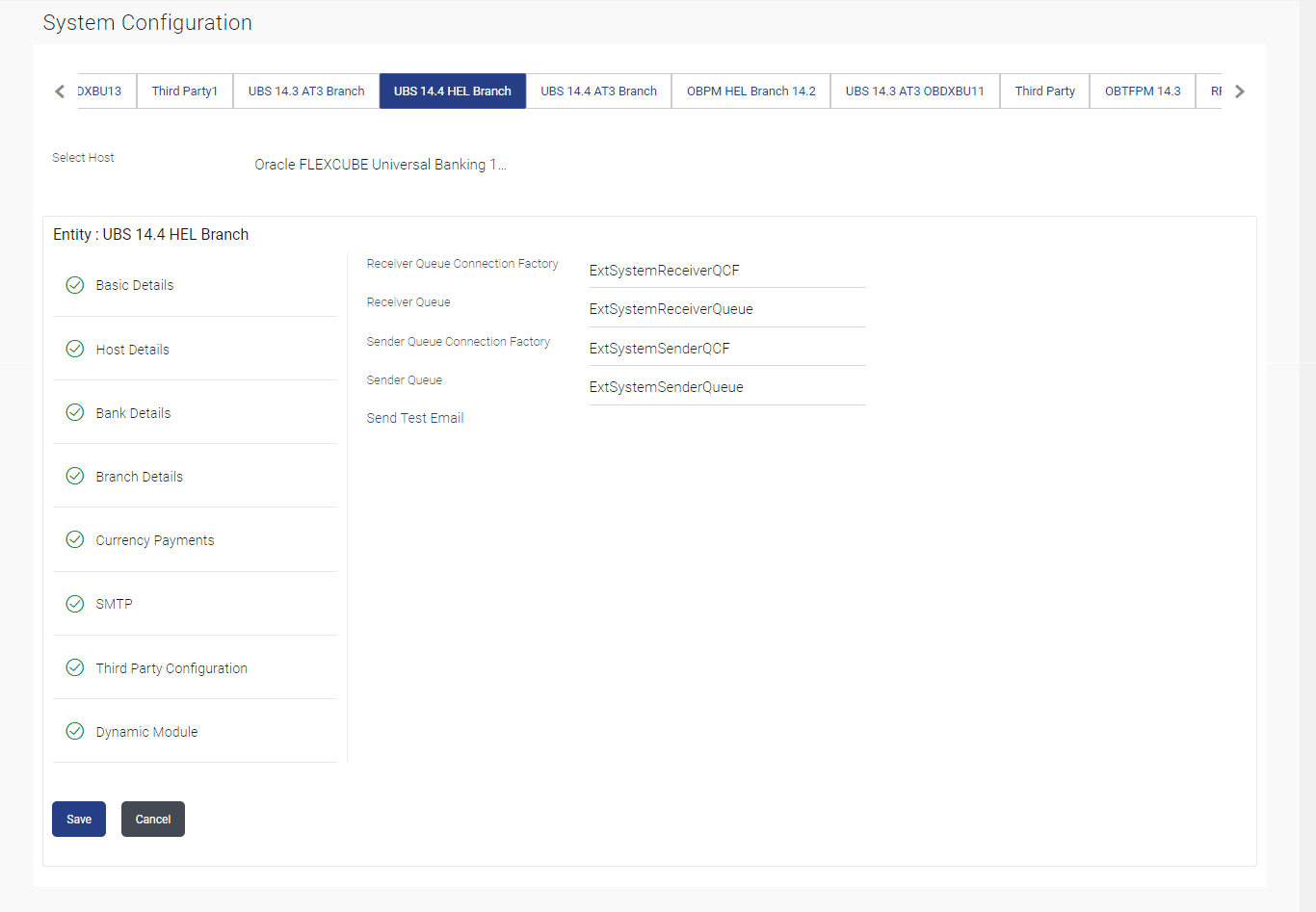Viewport: 1316px width, 912px height.
Task: Click the green check icon beside Bank Details
Action: [x=74, y=412]
